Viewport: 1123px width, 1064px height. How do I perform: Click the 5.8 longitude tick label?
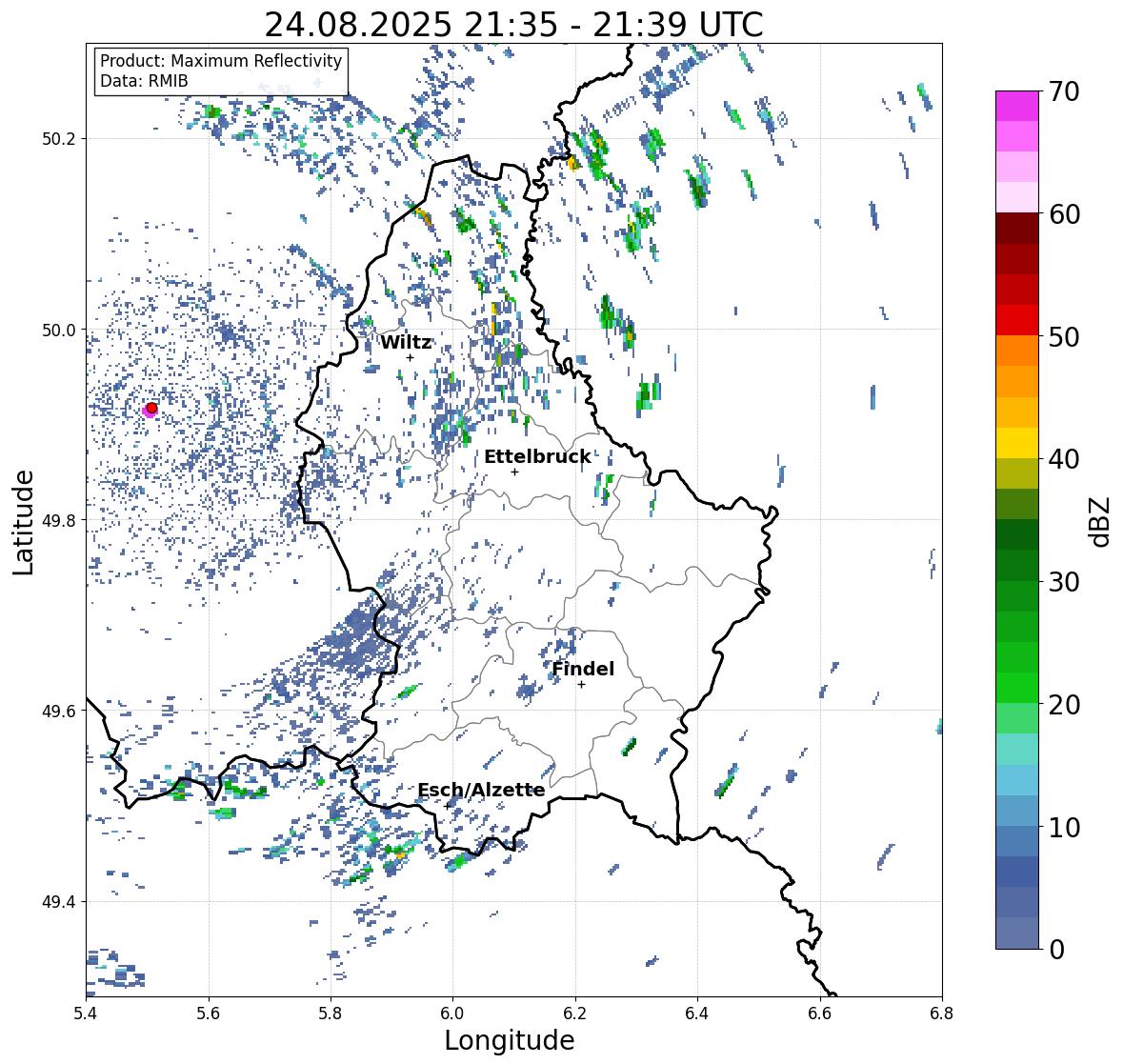[331, 1013]
